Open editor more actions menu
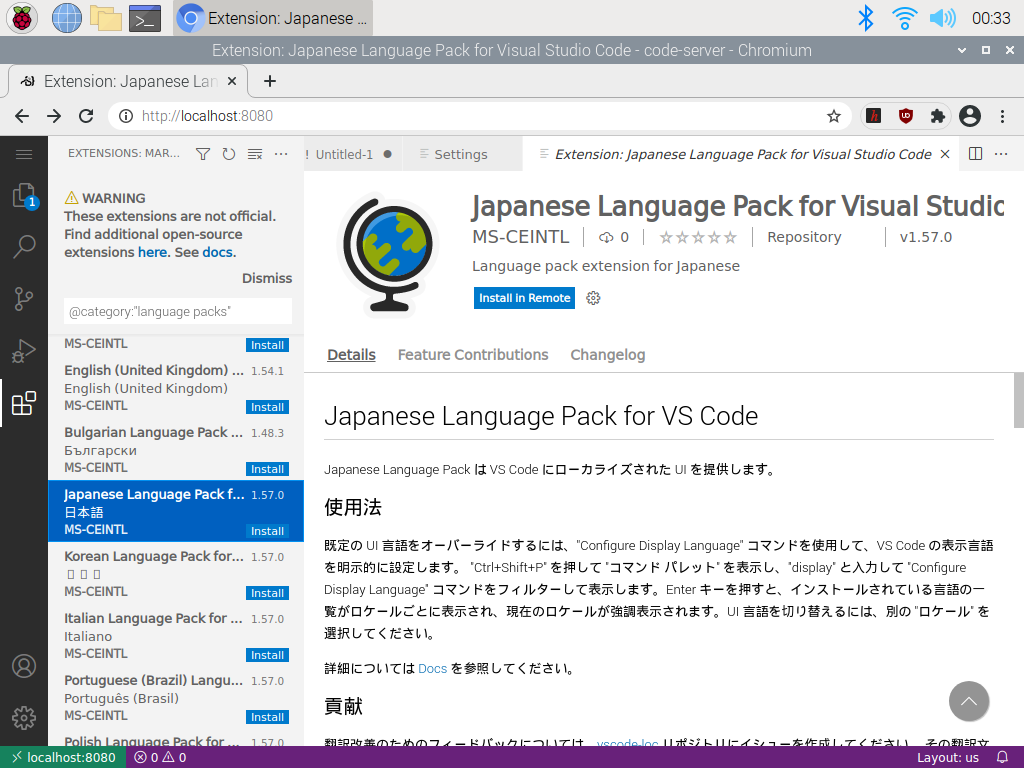This screenshot has width=1024, height=768. coord(1001,154)
